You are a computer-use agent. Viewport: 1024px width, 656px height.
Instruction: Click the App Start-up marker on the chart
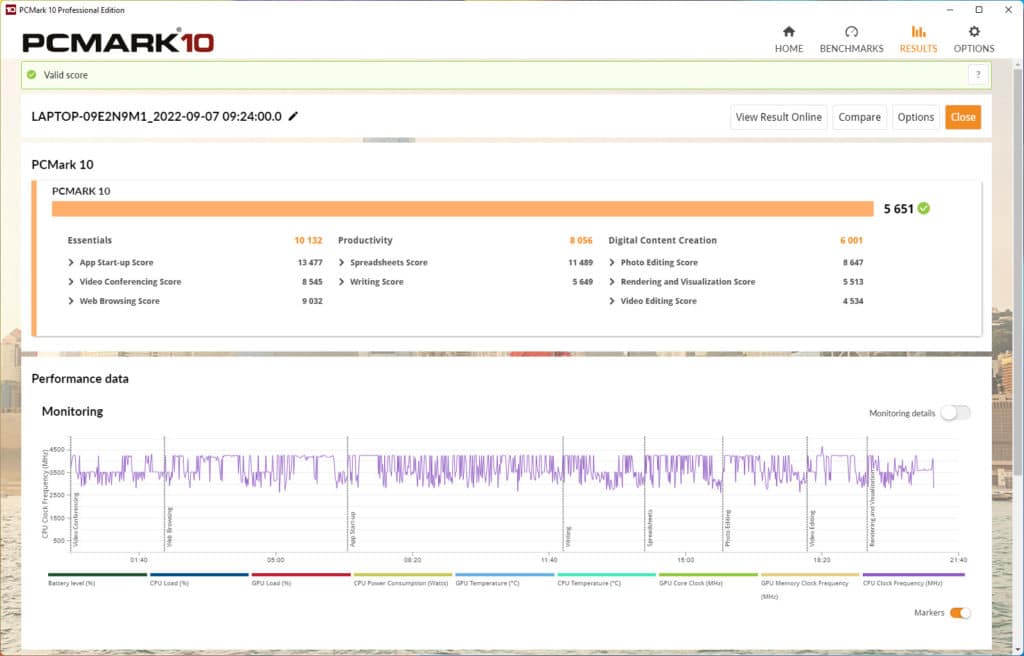(353, 529)
